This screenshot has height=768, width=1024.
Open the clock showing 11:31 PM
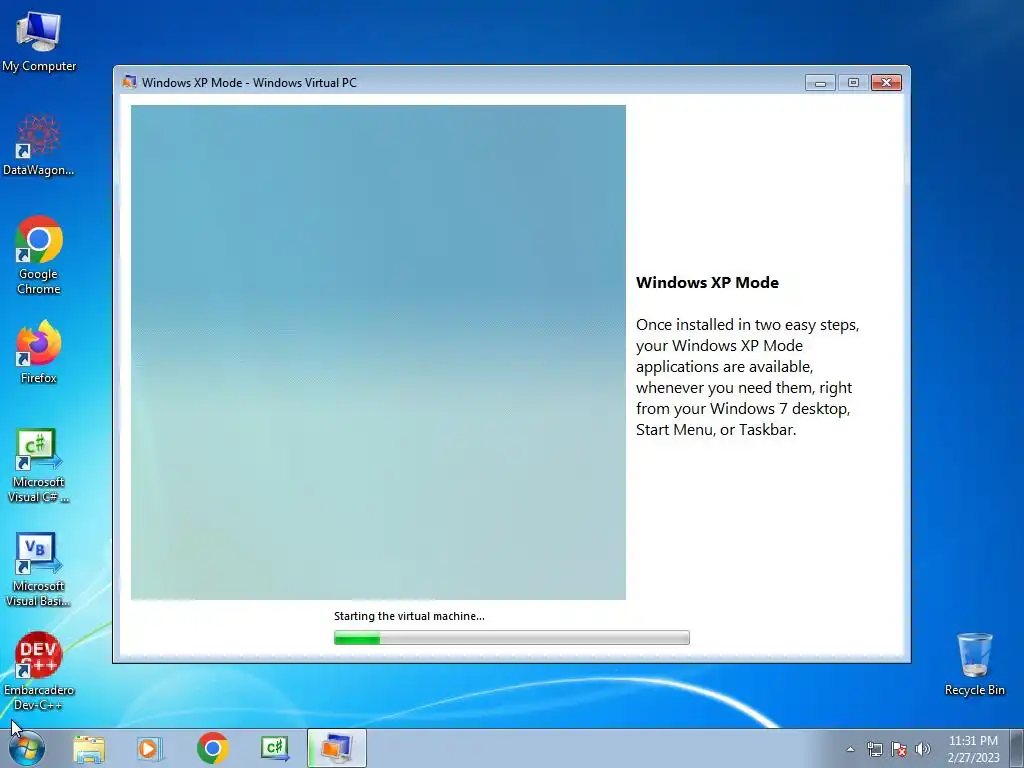pos(973,749)
